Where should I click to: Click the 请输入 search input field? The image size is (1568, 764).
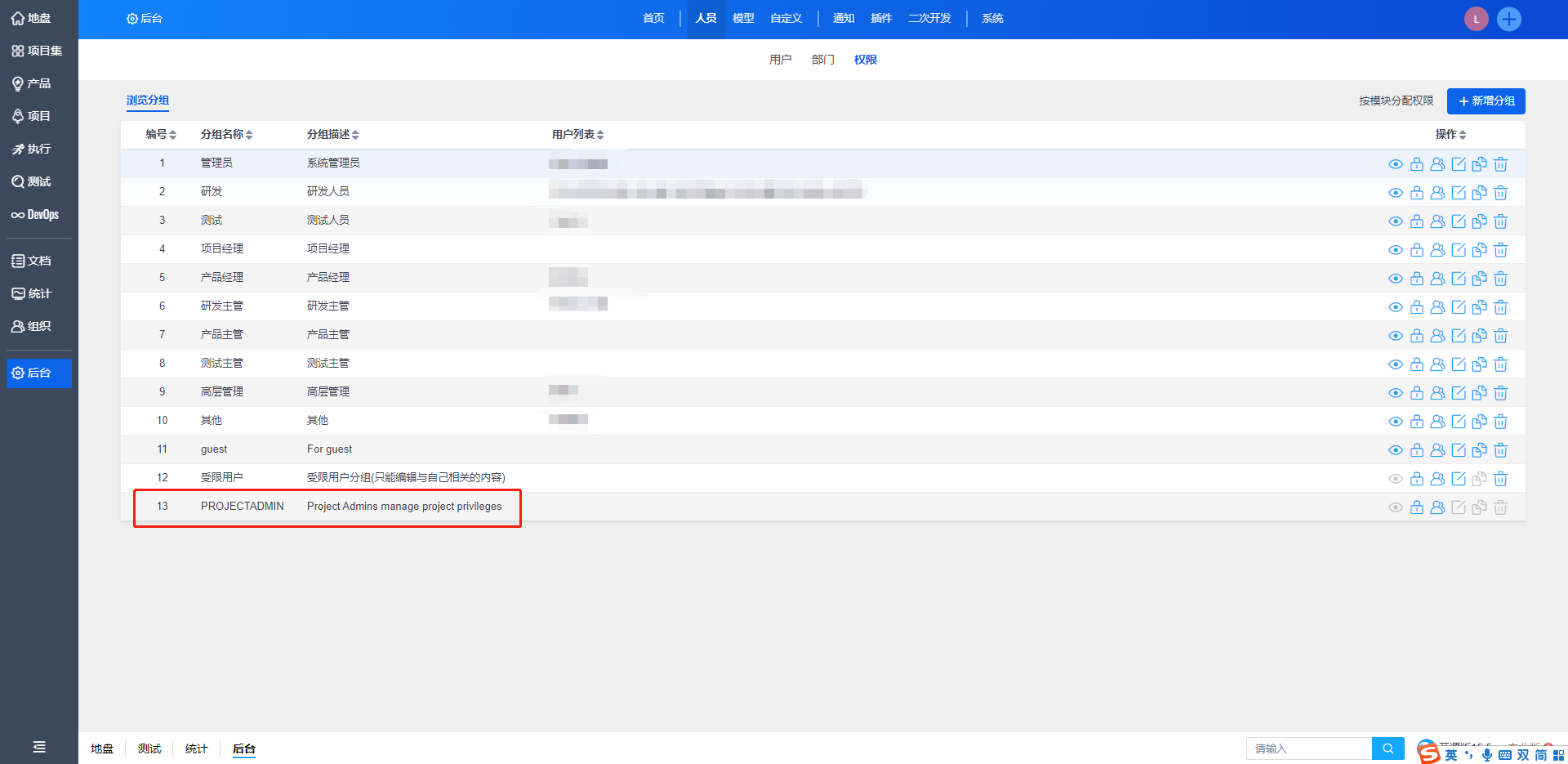pyautogui.click(x=1309, y=748)
